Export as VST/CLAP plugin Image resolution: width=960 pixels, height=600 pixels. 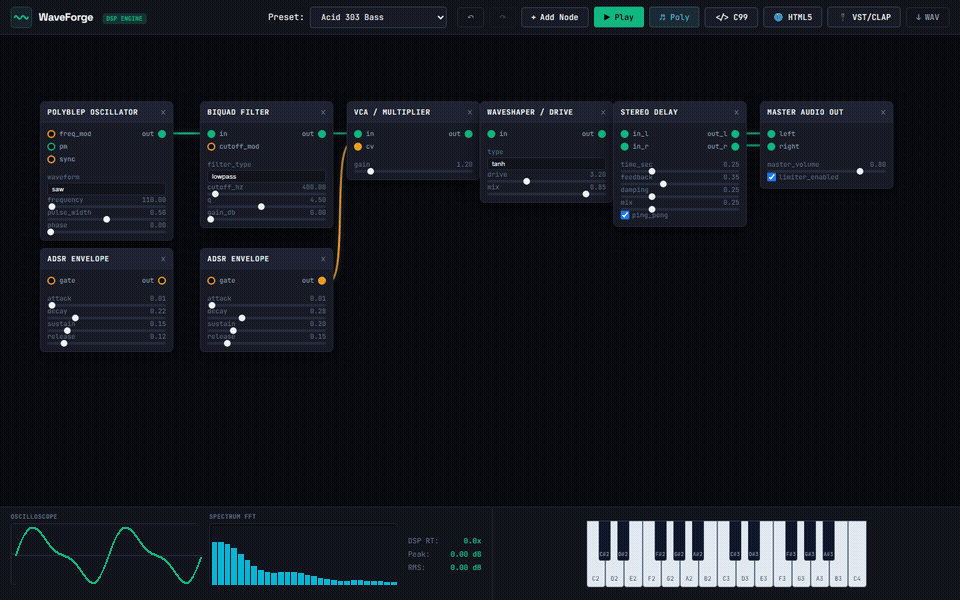(864, 17)
